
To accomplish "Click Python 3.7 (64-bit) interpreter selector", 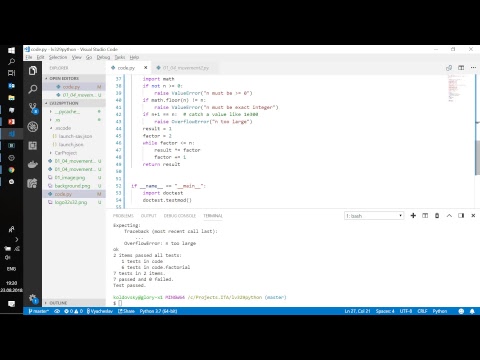I will pos(158,311).
